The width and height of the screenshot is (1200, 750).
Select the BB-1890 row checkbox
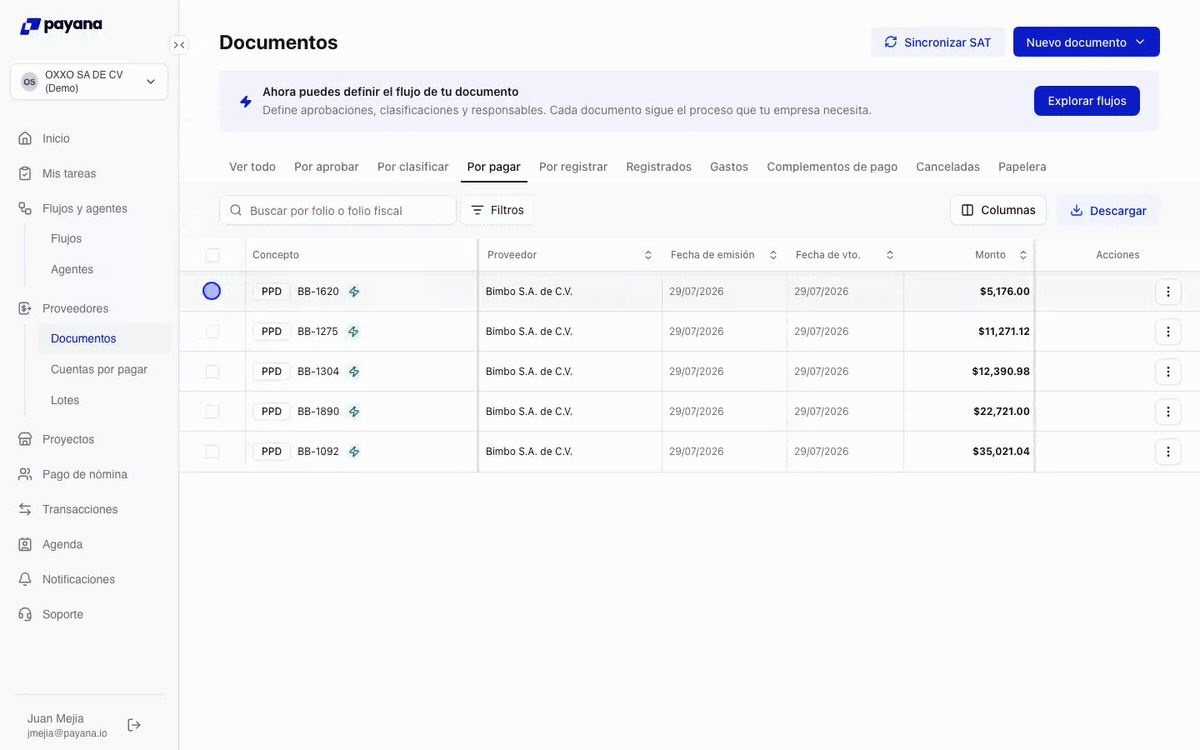tap(212, 411)
